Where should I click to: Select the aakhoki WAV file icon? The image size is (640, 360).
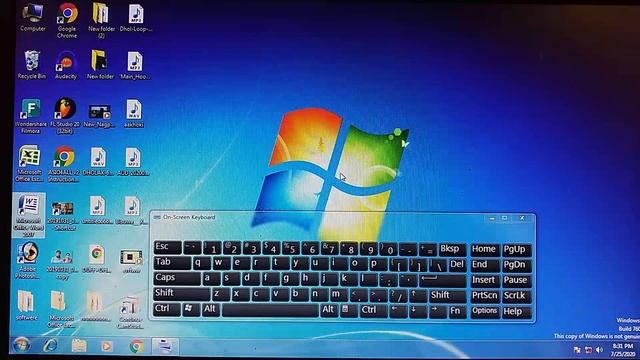(134, 113)
